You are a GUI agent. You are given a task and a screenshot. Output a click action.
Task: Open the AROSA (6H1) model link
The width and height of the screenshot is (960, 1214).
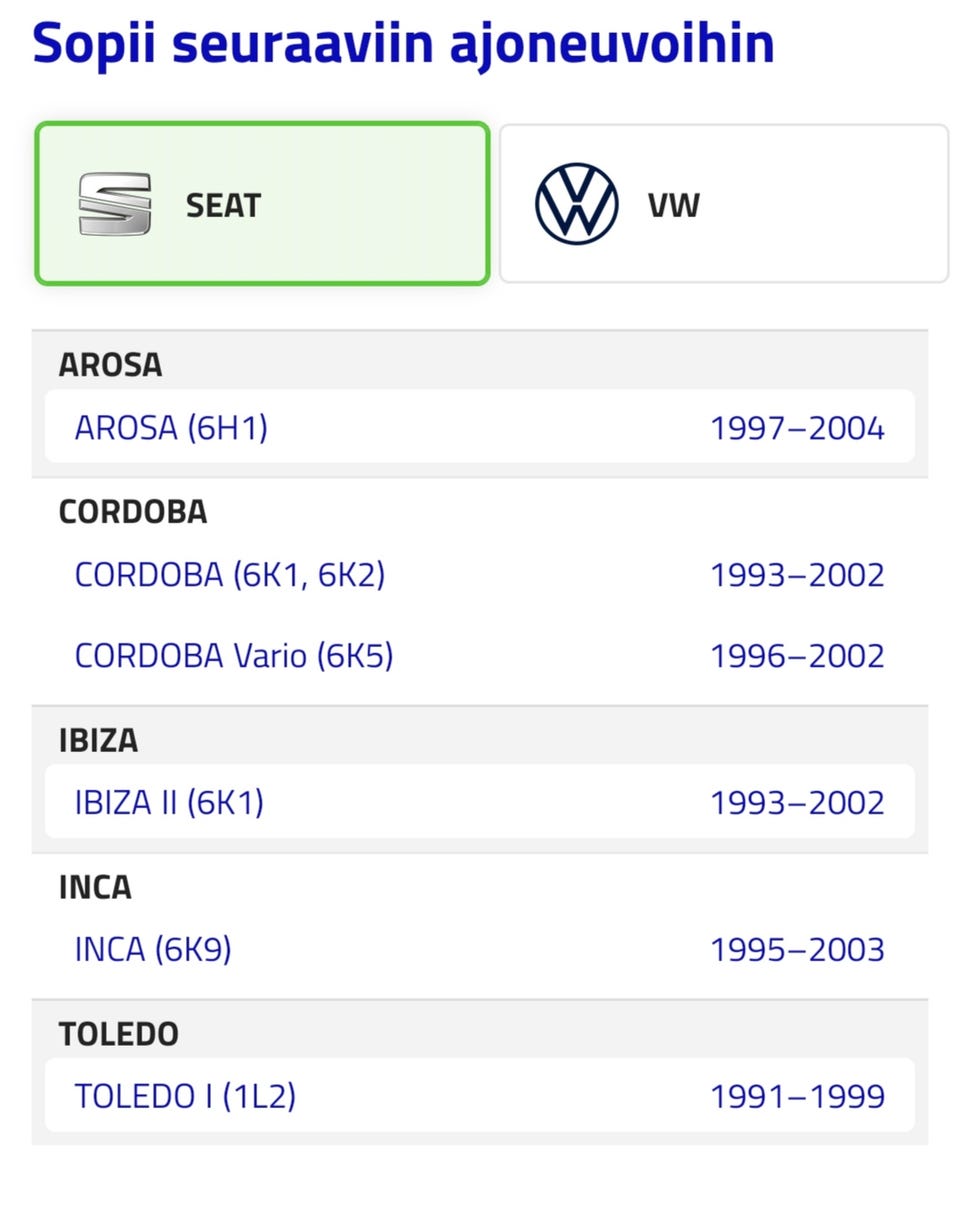171,428
